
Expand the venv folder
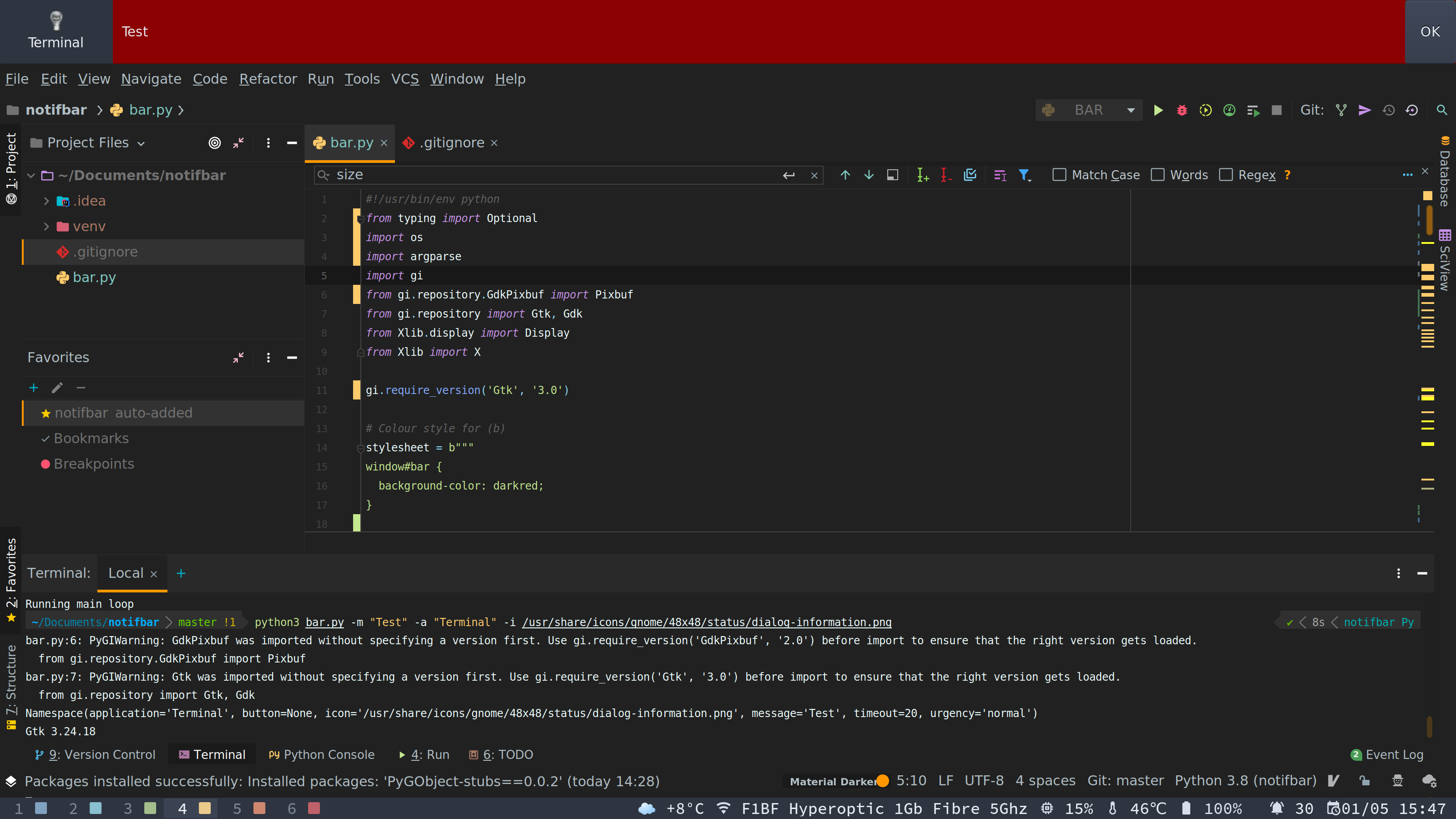(x=46, y=227)
